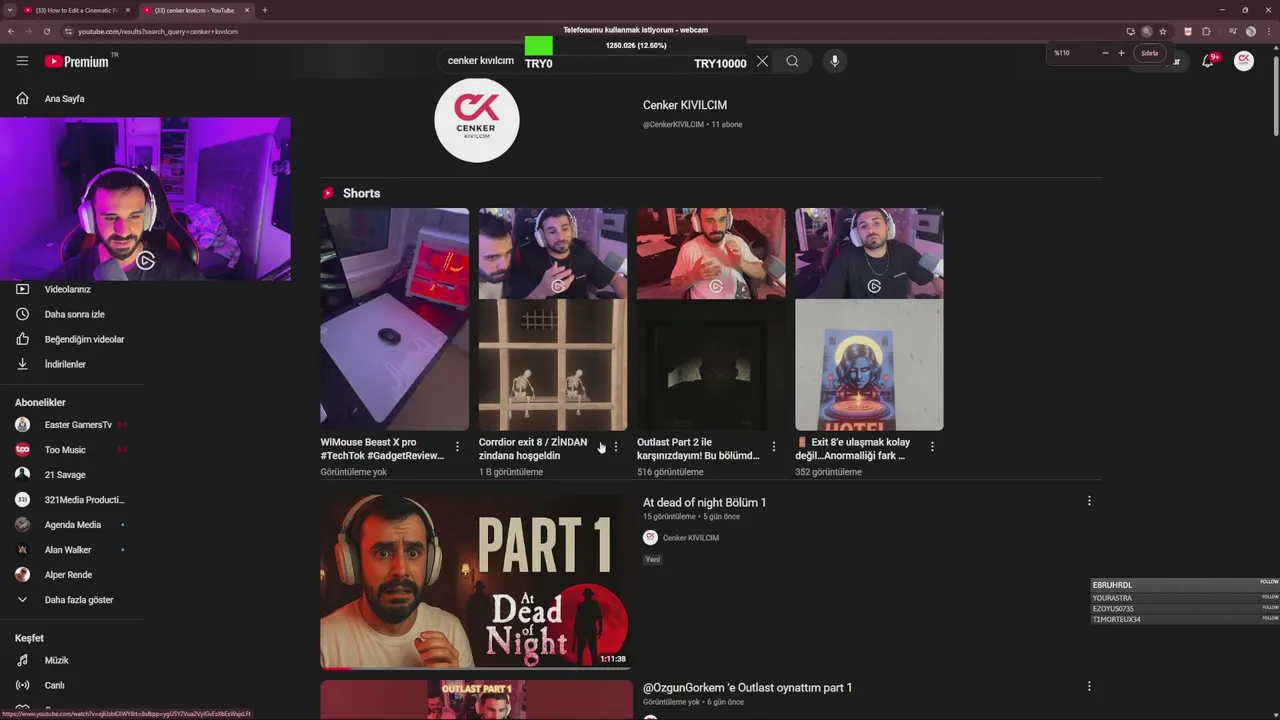Open browser extensions puzzle icon

(1206, 31)
